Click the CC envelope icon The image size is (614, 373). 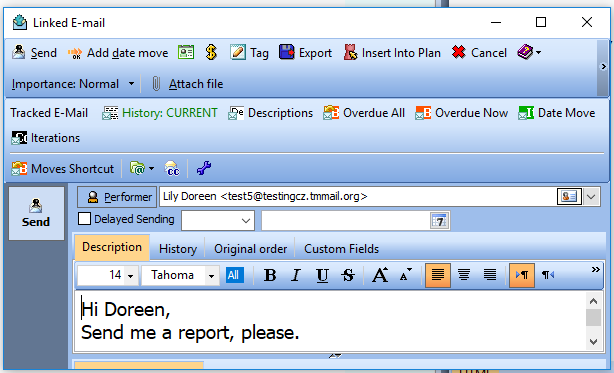172,169
